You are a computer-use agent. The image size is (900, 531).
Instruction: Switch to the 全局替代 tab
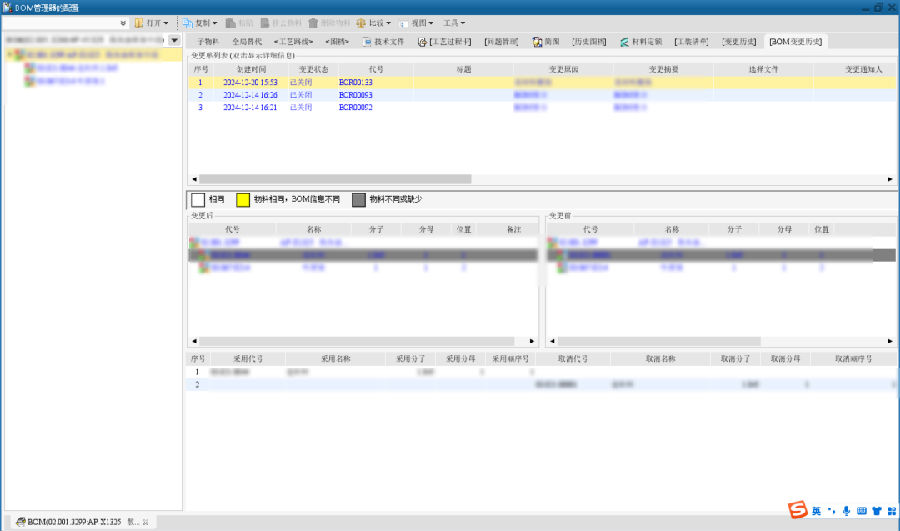[x=247, y=42]
